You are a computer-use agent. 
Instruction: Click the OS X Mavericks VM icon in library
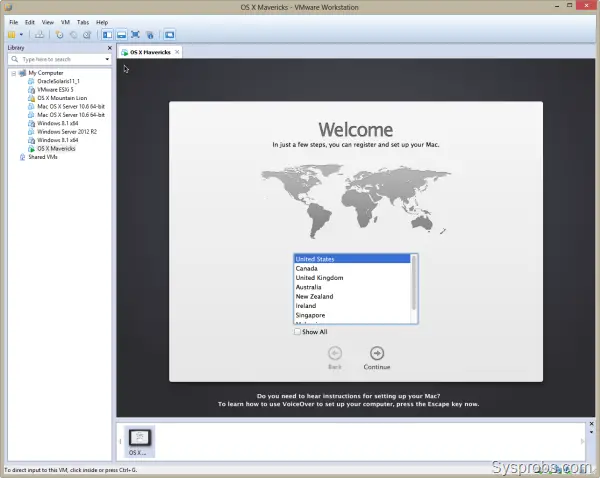pos(31,148)
